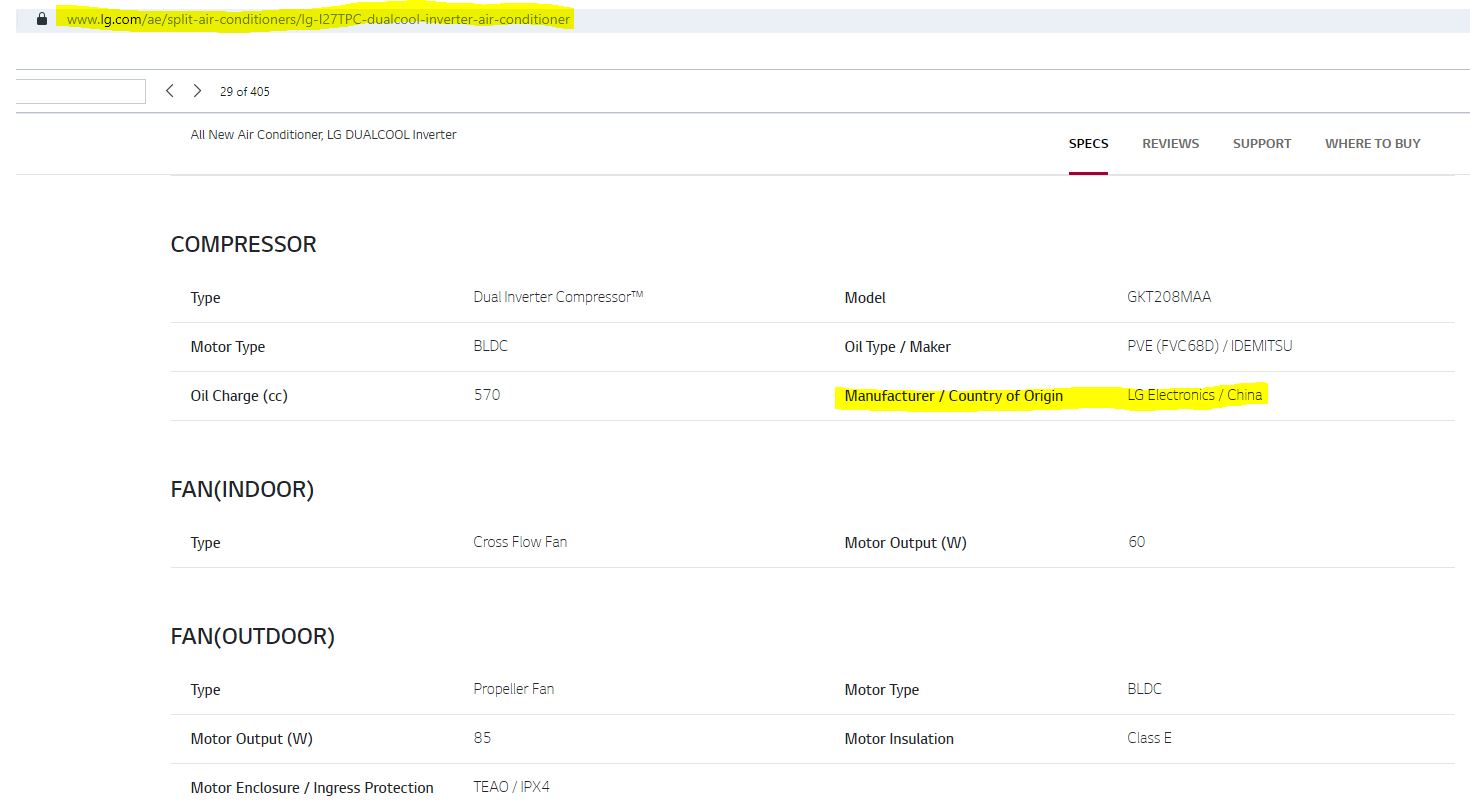The width and height of the screenshot is (1470, 811).
Task: Click indoor fan 'Motor Output (W)' label
Action: coord(905,543)
